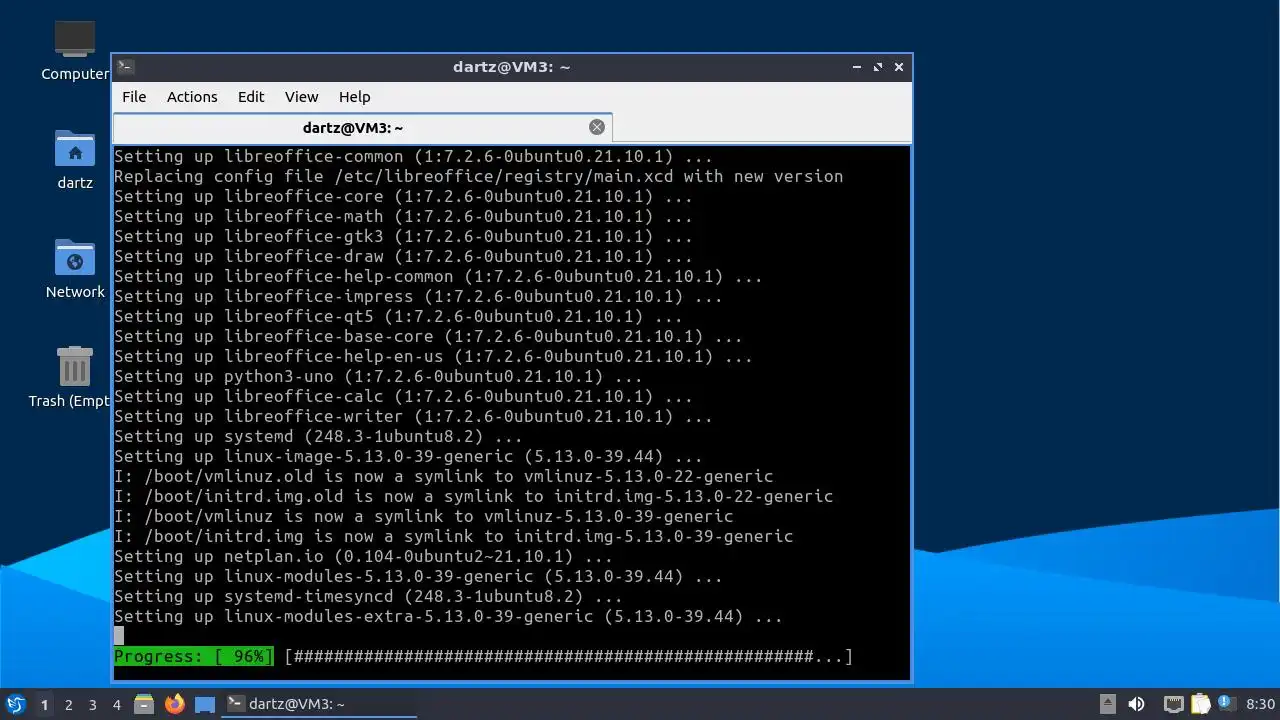Close the terminal window

click(x=899, y=67)
